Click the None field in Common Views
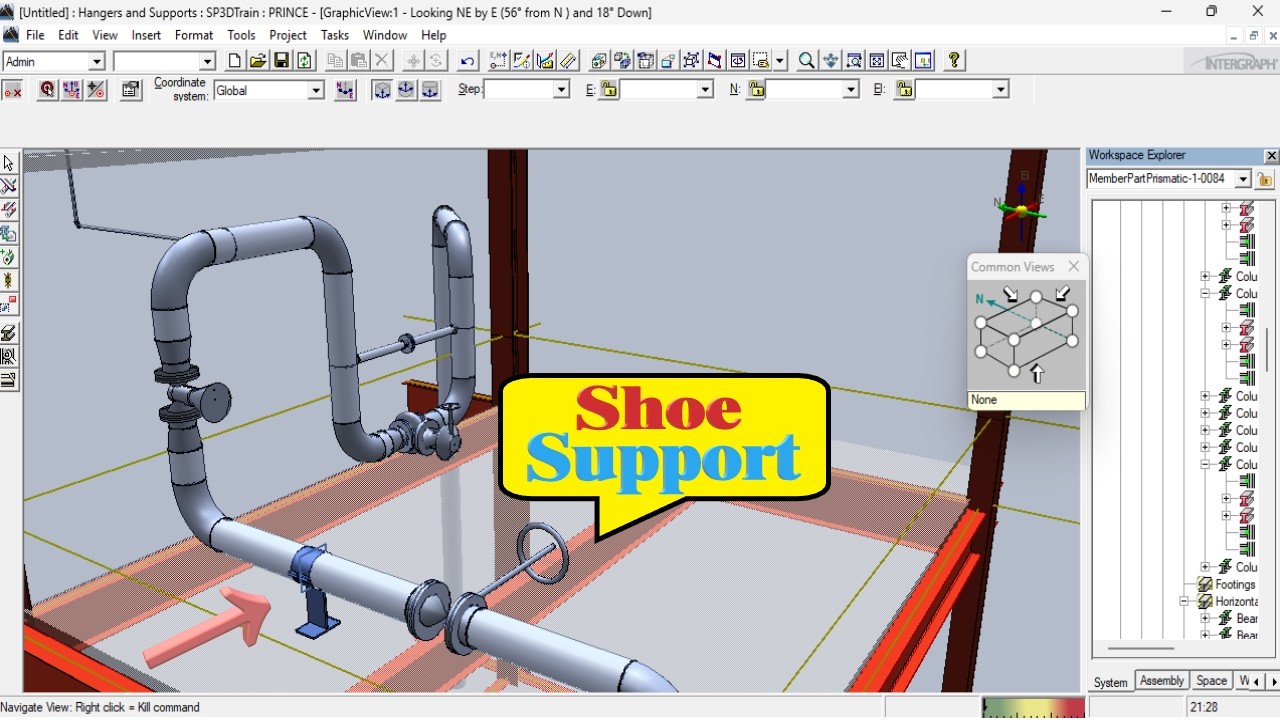Image resolution: width=1280 pixels, height=720 pixels. pyautogui.click(x=1026, y=400)
